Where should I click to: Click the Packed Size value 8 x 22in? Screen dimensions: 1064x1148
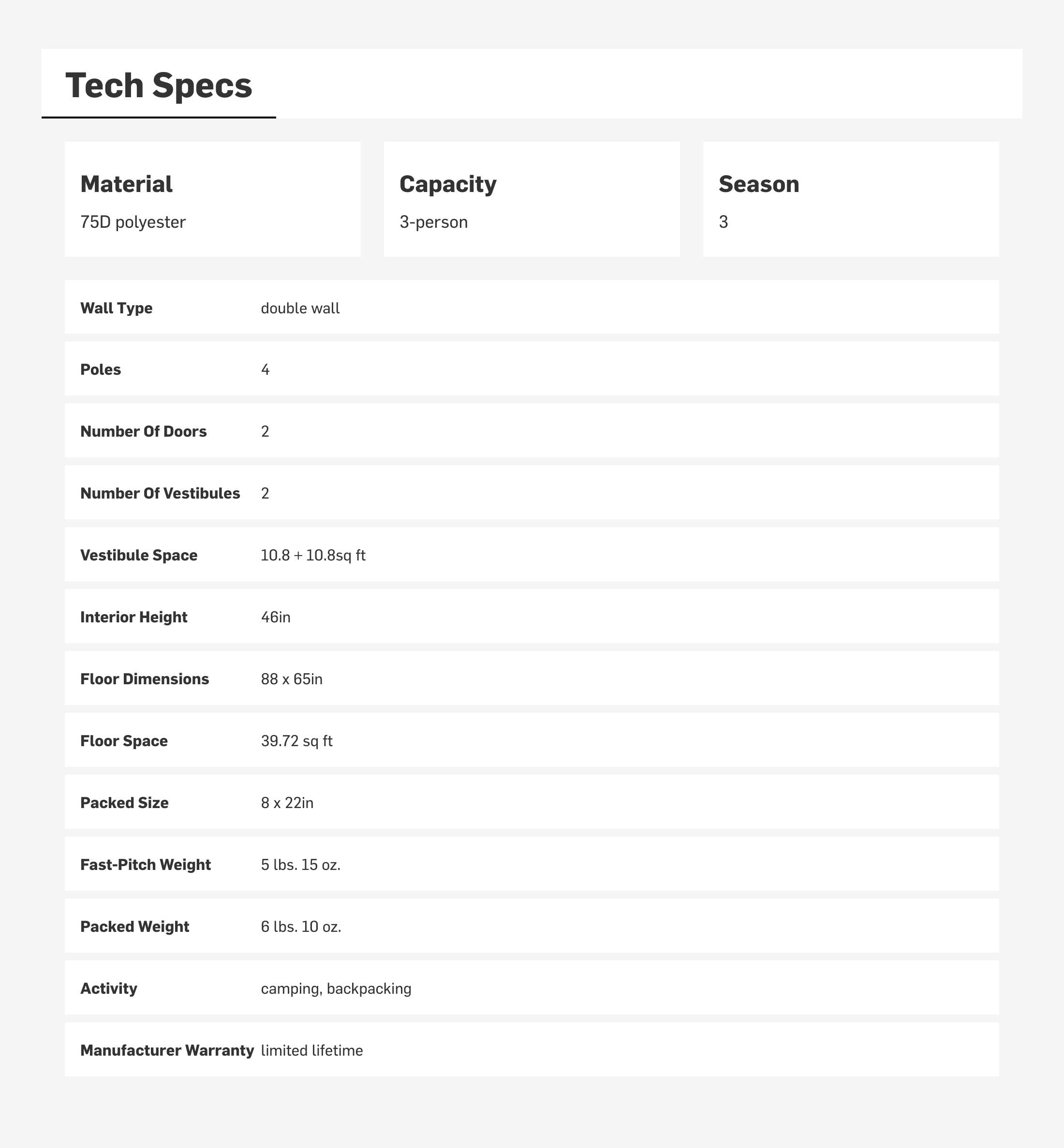click(x=287, y=803)
